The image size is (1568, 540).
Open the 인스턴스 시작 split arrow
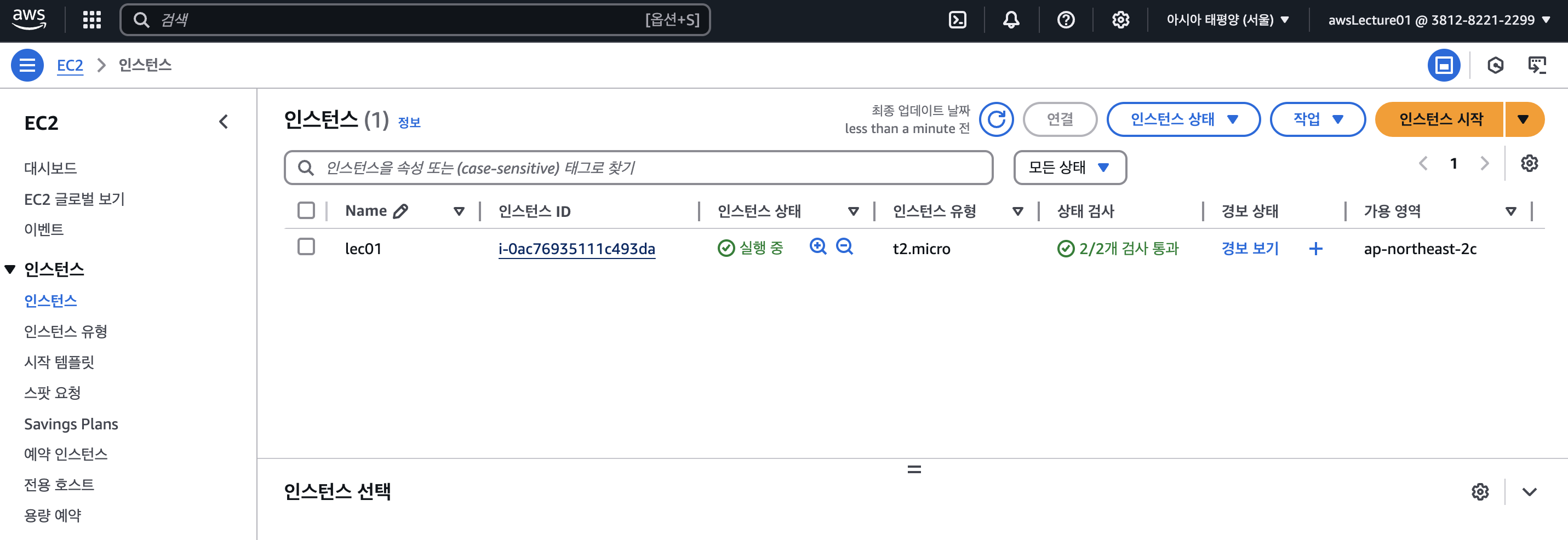[x=1523, y=119]
